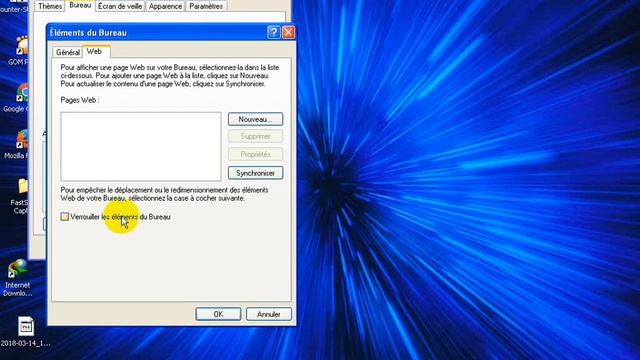The image size is (640, 360).
Task: Select the Internet Download Manager desktop icon
Action: pyautogui.click(x=17, y=278)
